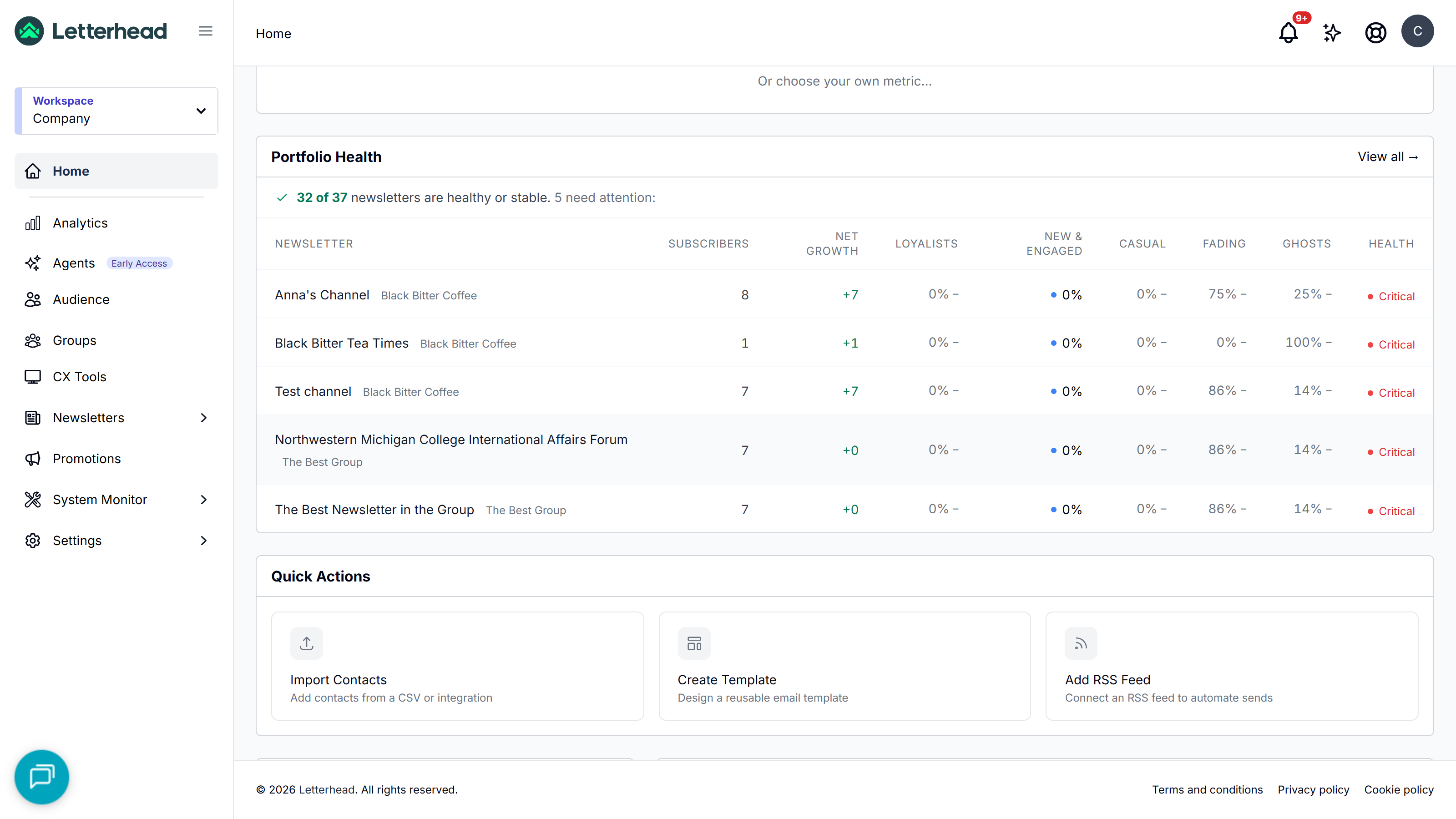Screen dimensions: 1456x819
Task: Toggle the sidebar hamburger menu icon
Action: coord(206,31)
